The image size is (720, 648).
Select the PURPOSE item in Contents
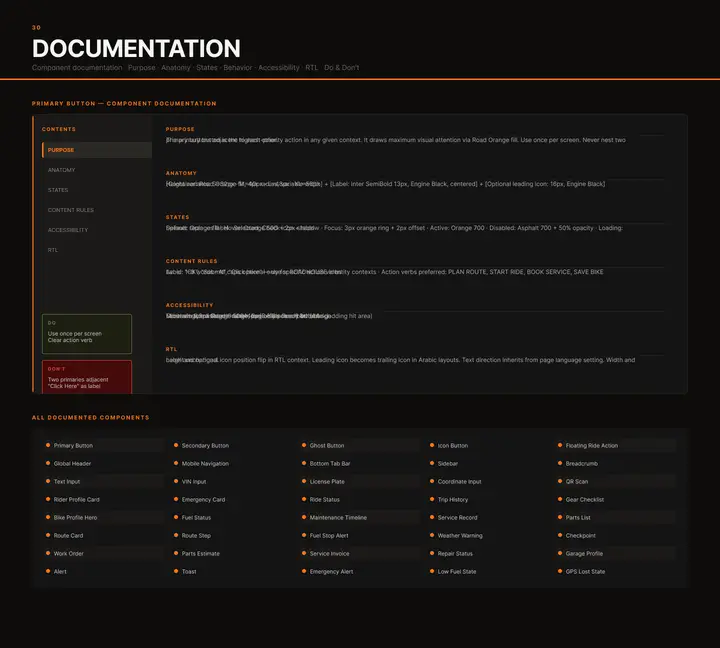[x=97, y=150]
